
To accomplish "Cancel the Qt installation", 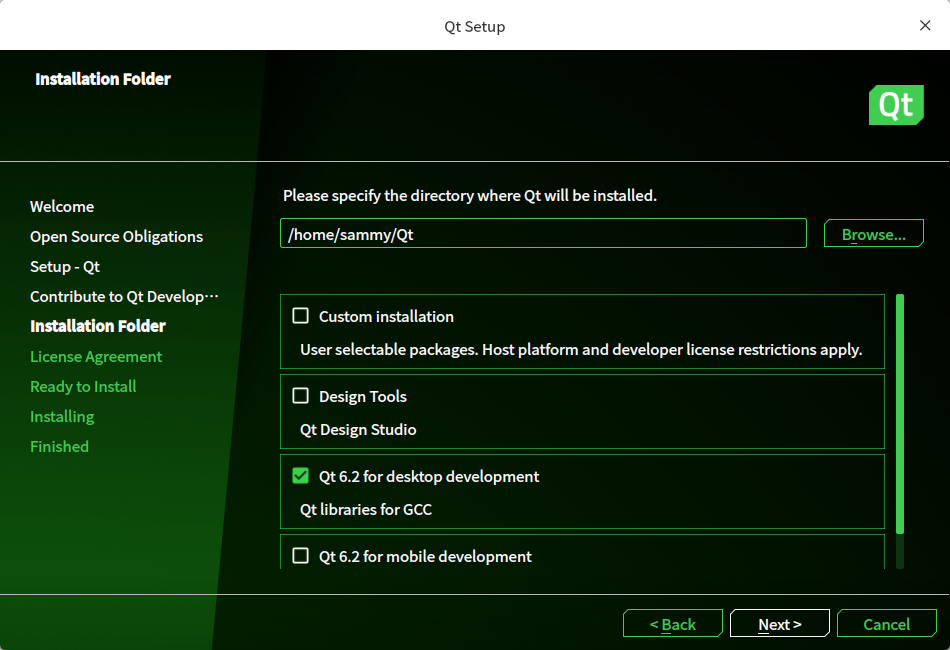I will (886, 624).
